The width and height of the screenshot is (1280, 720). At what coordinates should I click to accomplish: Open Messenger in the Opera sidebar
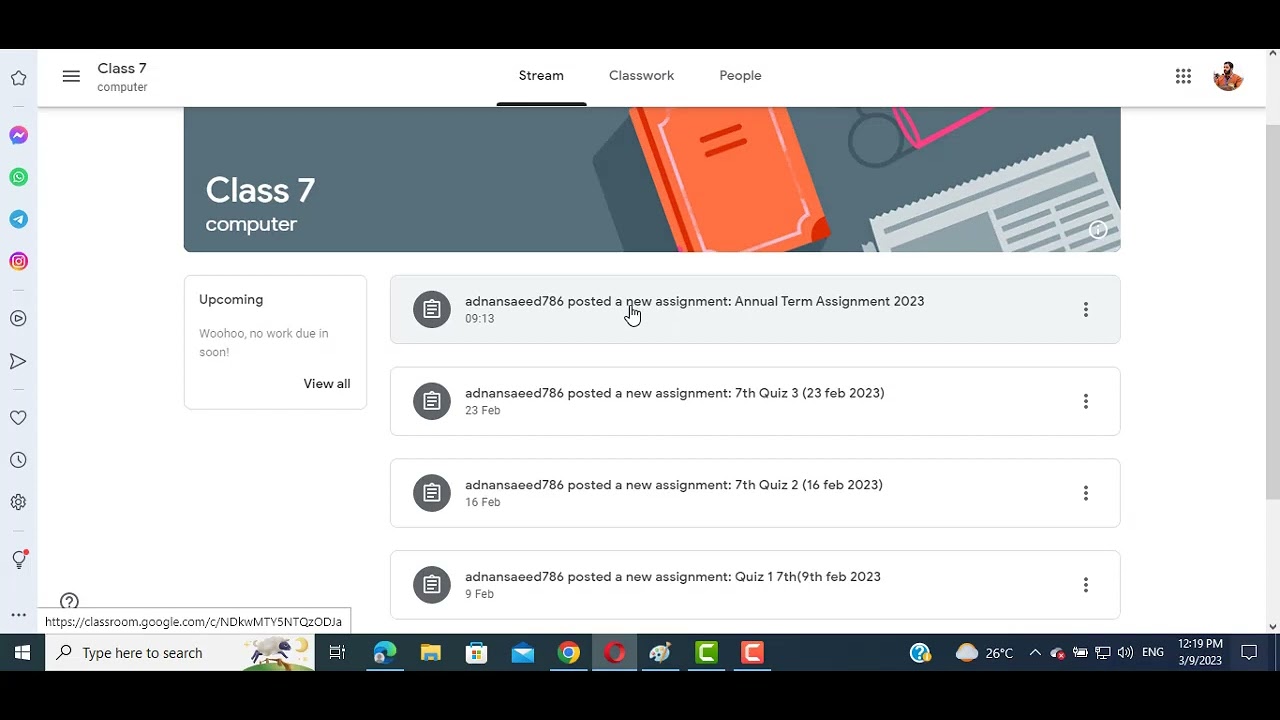coord(19,135)
